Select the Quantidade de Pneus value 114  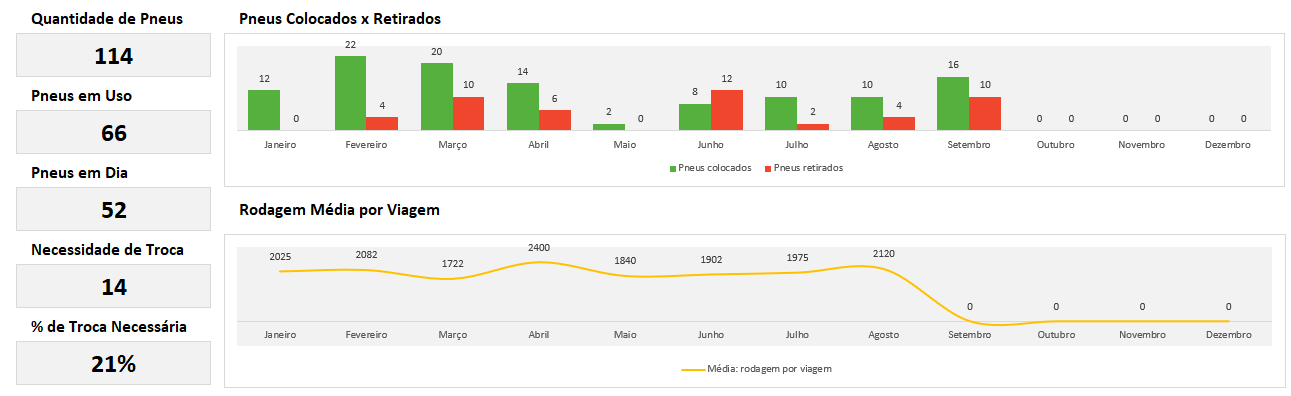click(113, 55)
